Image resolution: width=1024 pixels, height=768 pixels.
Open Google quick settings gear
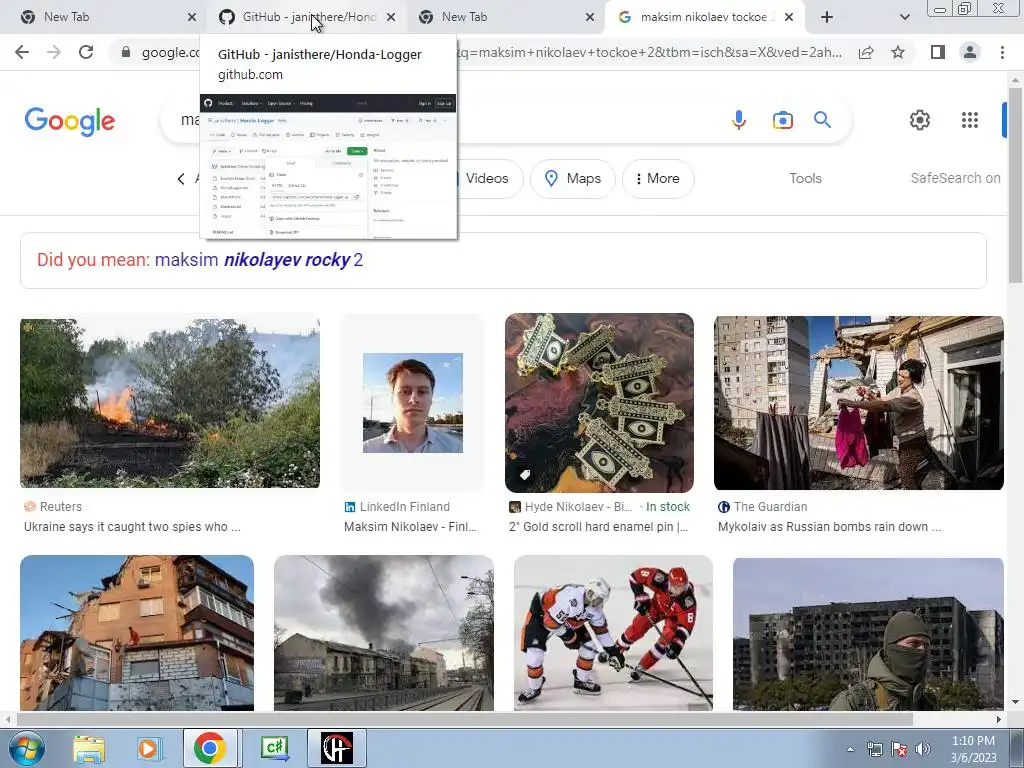tap(920, 120)
